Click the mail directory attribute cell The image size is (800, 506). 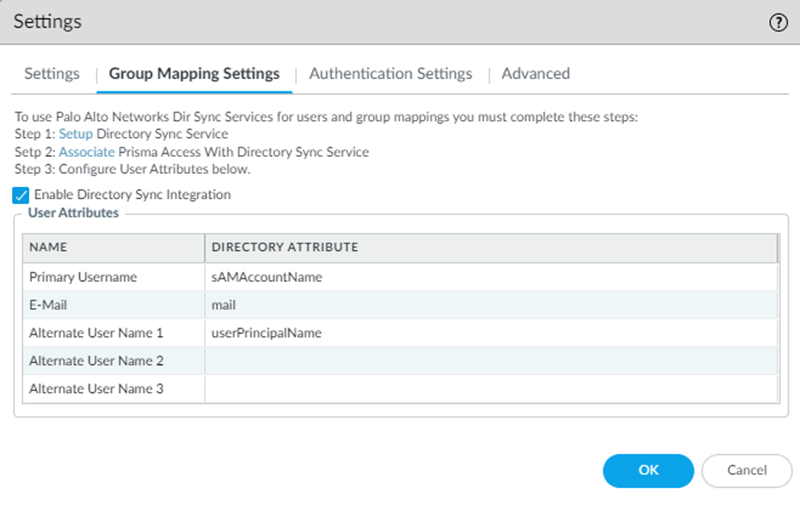490,305
